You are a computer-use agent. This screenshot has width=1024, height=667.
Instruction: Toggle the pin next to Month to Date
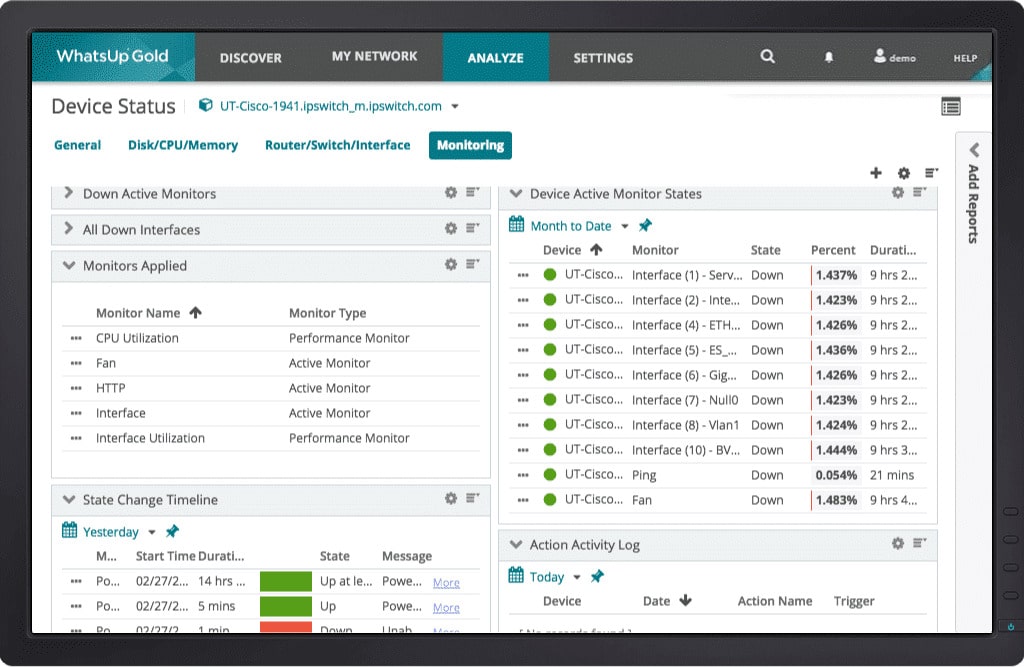(645, 226)
